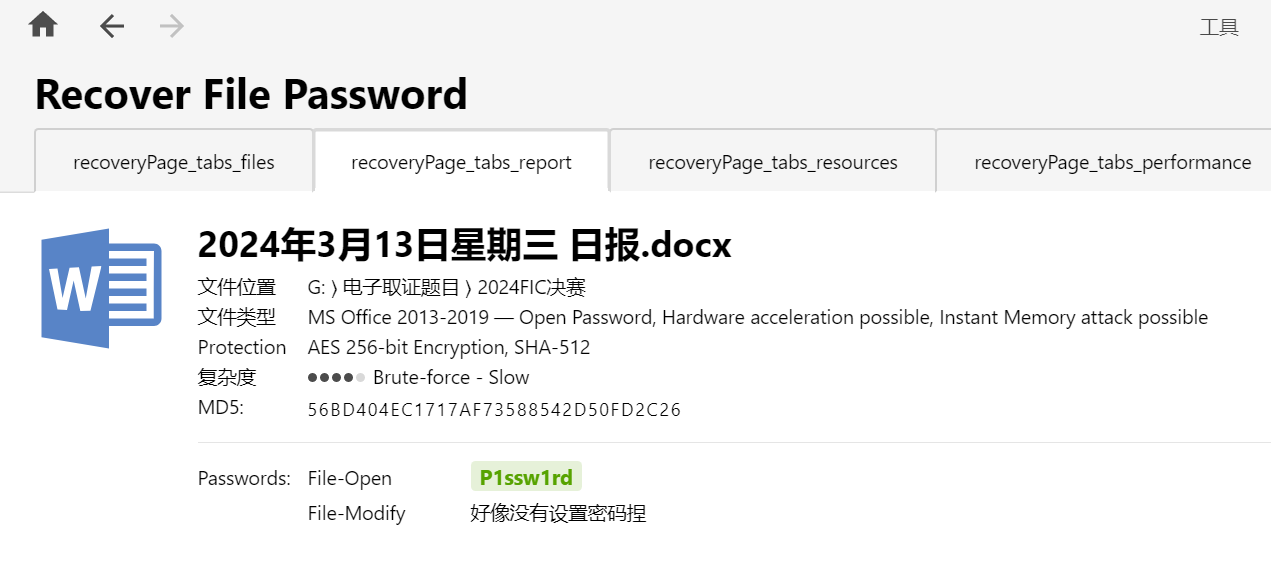Open the 工具 menu
The image size is (1271, 574).
tap(1219, 27)
